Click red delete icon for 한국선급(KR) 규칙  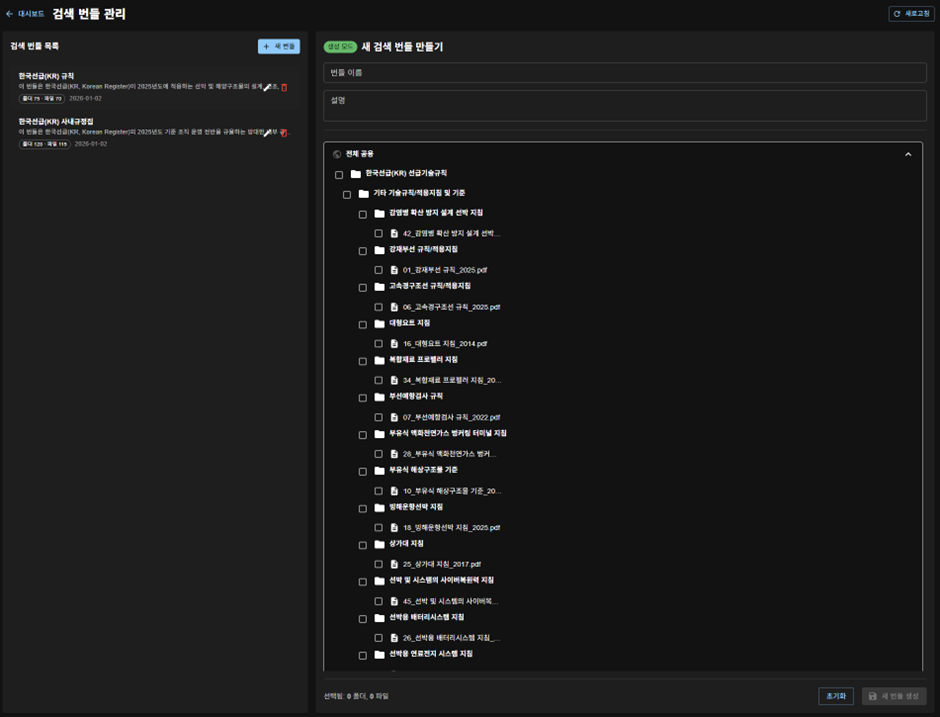coord(284,87)
